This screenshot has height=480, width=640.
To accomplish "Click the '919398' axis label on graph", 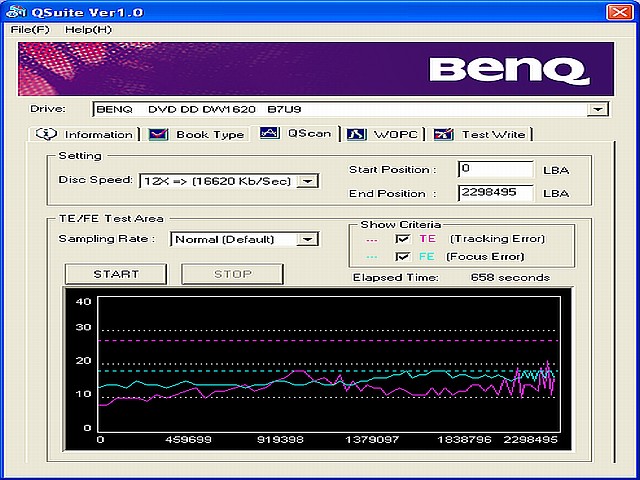I will (280, 440).
